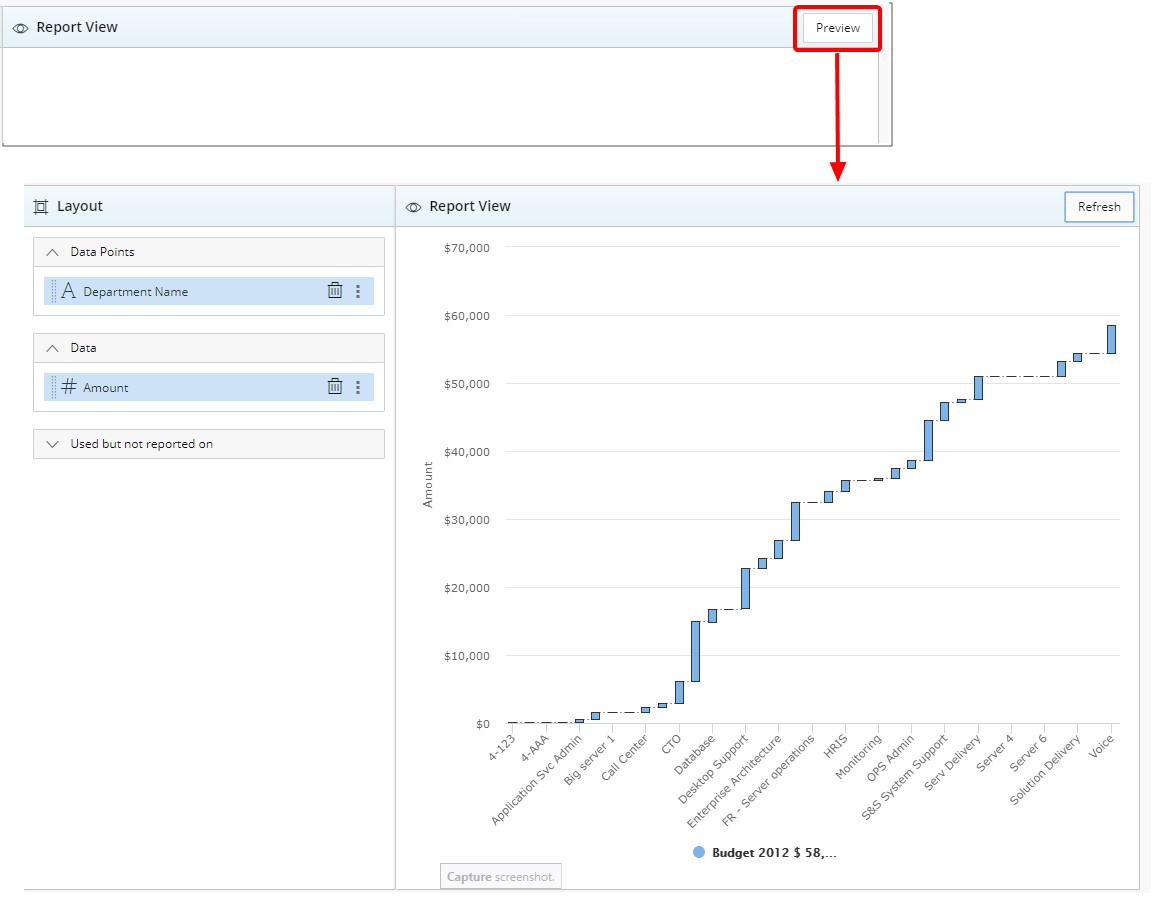This screenshot has height=905, width=1163.
Task: Click the Call Center axis label
Action: 625,757
